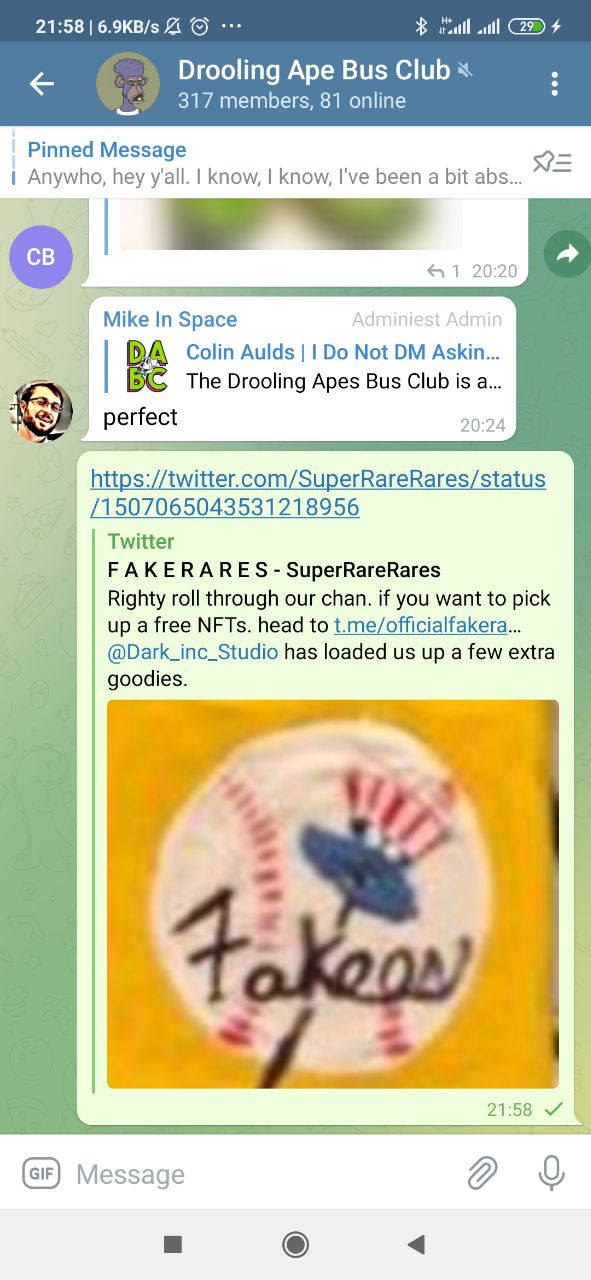The image size is (591, 1280).
Task: Start voice recording with the microphone icon
Action: tap(551, 1173)
